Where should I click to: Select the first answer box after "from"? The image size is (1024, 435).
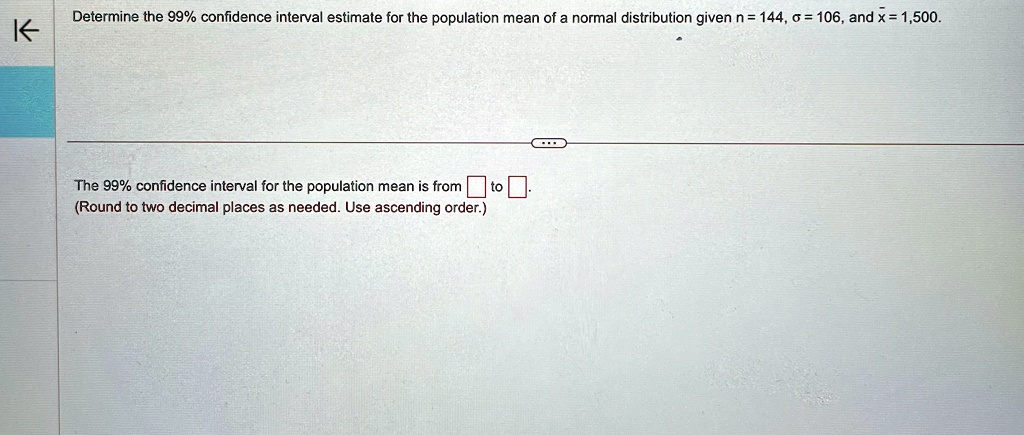[x=475, y=187]
